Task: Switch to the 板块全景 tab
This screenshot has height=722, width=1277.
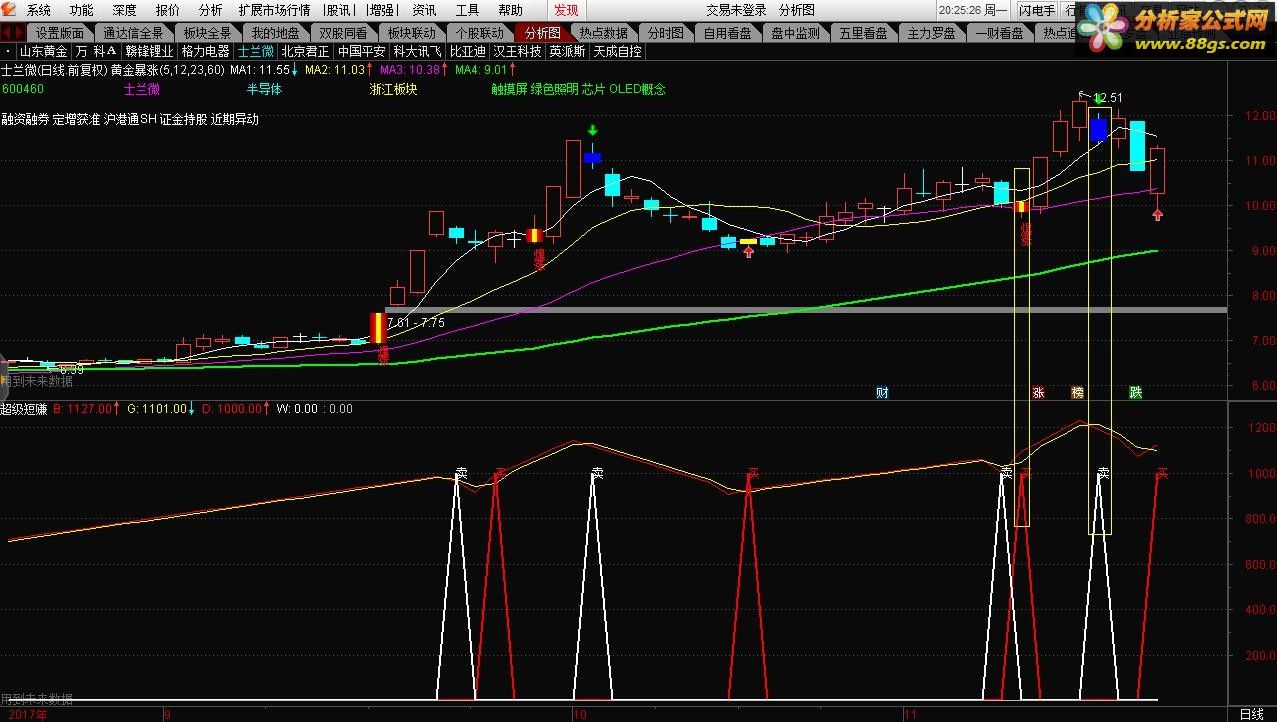Action: (207, 33)
